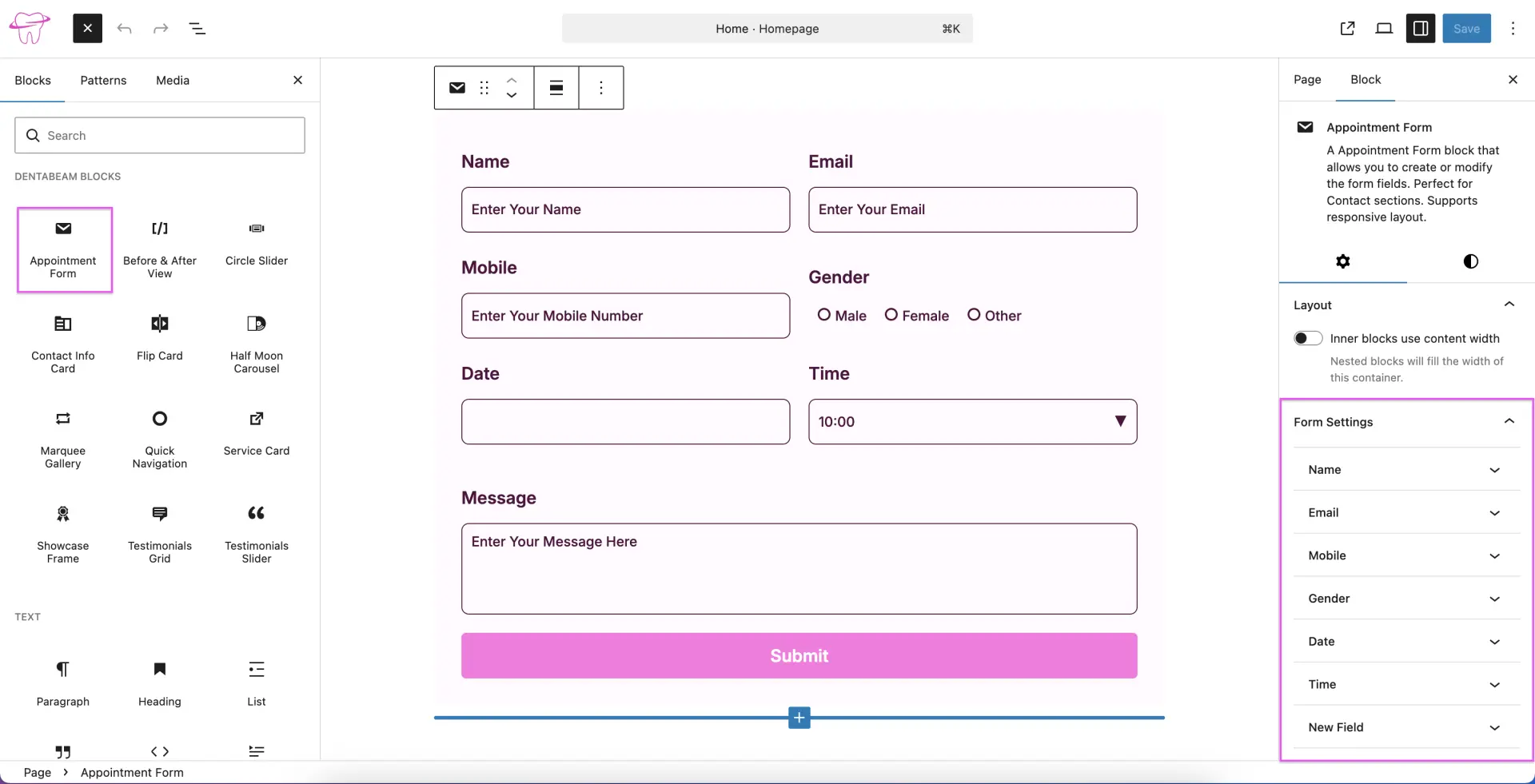Viewport: 1535px width, 784px height.
Task: Insert the Showcase Frame block
Action: tap(63, 535)
